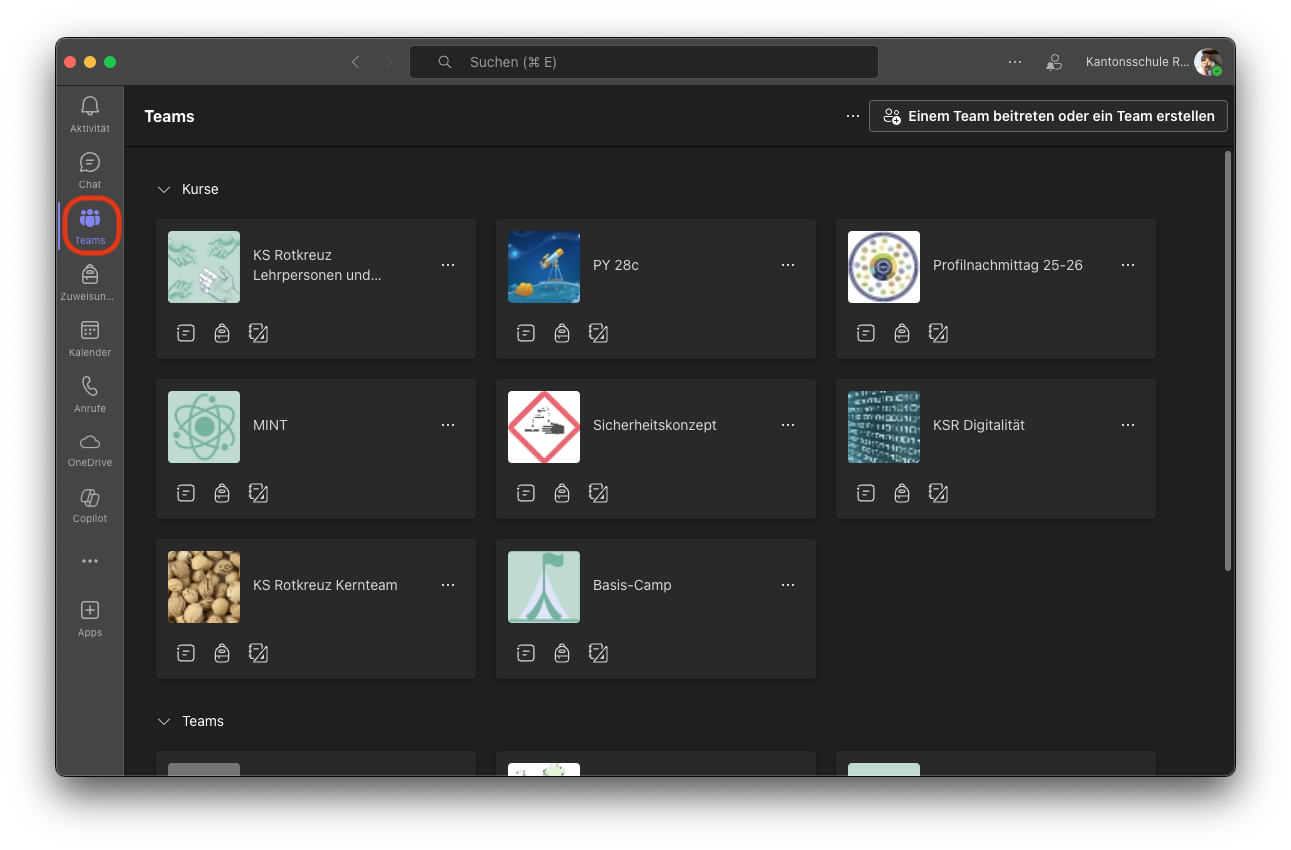Show more apps via sidebar ellipsis
1291x850 pixels.
90,561
